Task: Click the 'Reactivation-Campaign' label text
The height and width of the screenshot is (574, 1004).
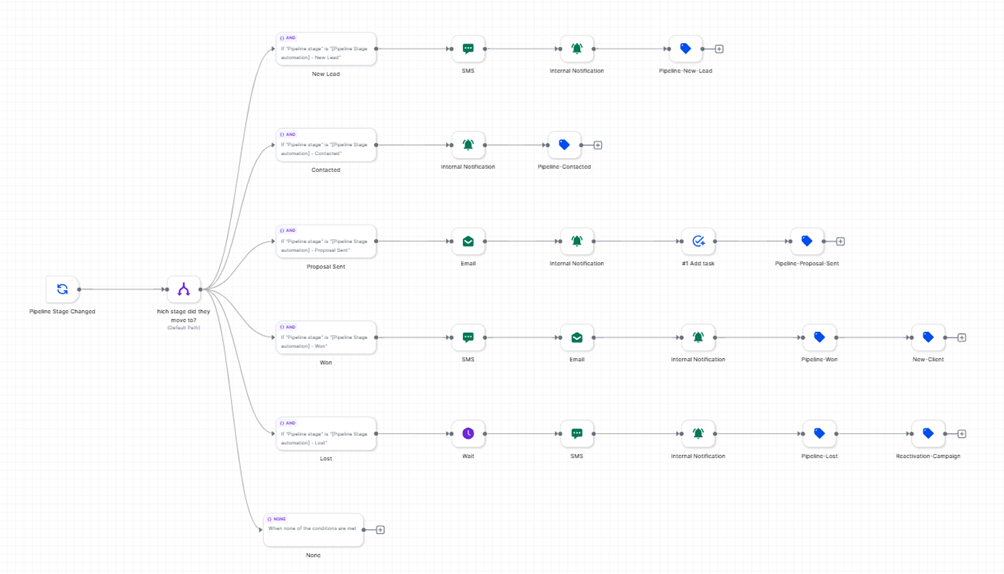Action: click(x=928, y=456)
